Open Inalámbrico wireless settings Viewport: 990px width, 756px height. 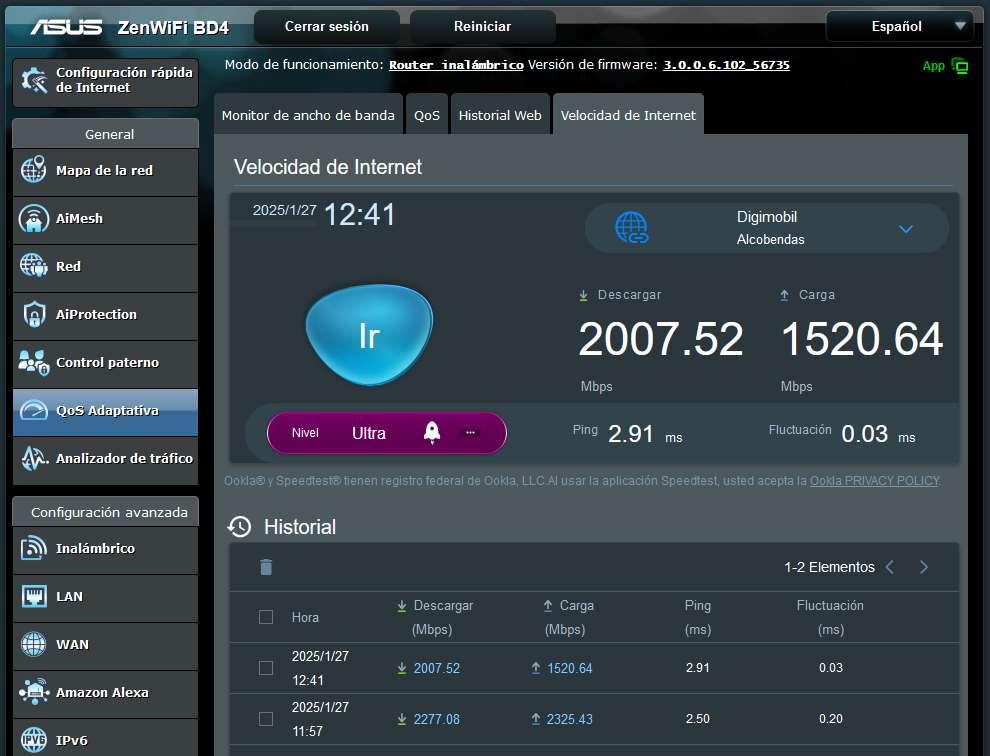(105, 549)
